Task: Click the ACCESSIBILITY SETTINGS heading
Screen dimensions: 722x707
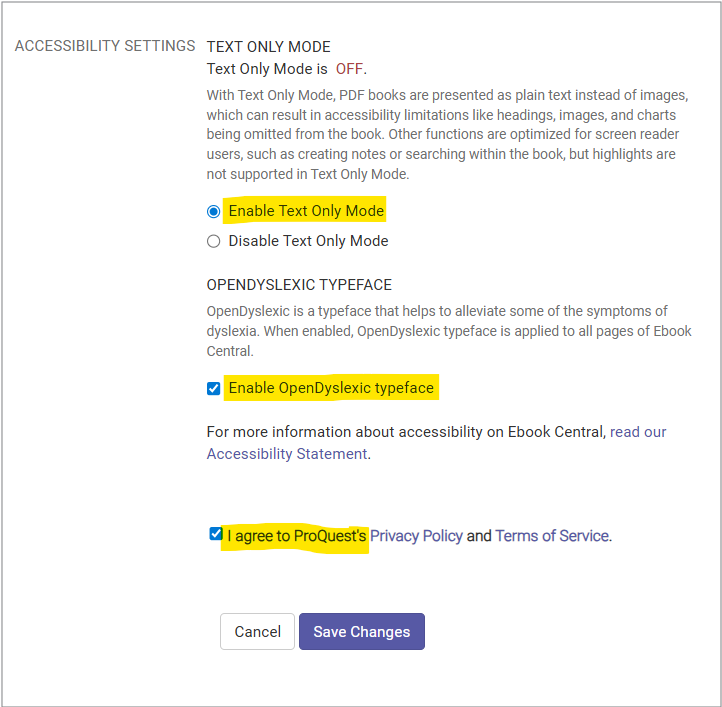Action: click(x=105, y=46)
